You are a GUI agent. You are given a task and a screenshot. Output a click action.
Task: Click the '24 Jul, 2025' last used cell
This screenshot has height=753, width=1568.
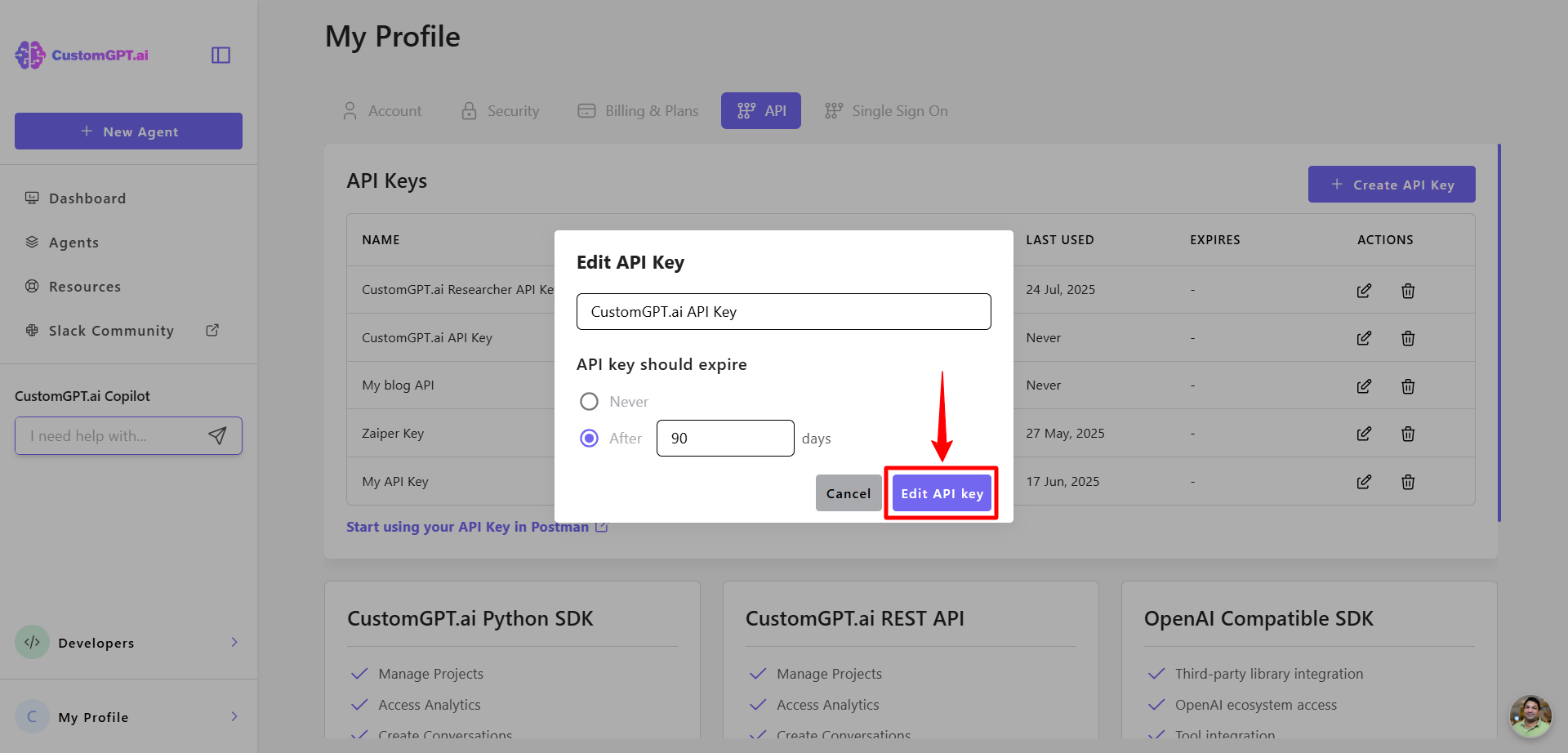(x=1060, y=290)
